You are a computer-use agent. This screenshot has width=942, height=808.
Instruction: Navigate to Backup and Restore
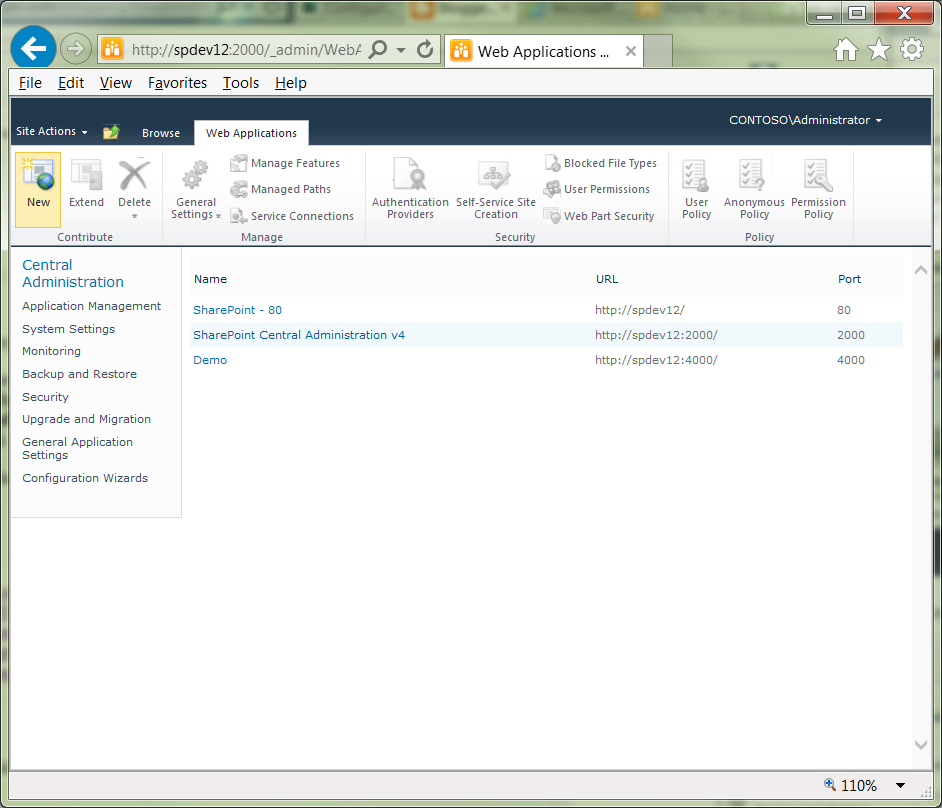click(x=79, y=374)
